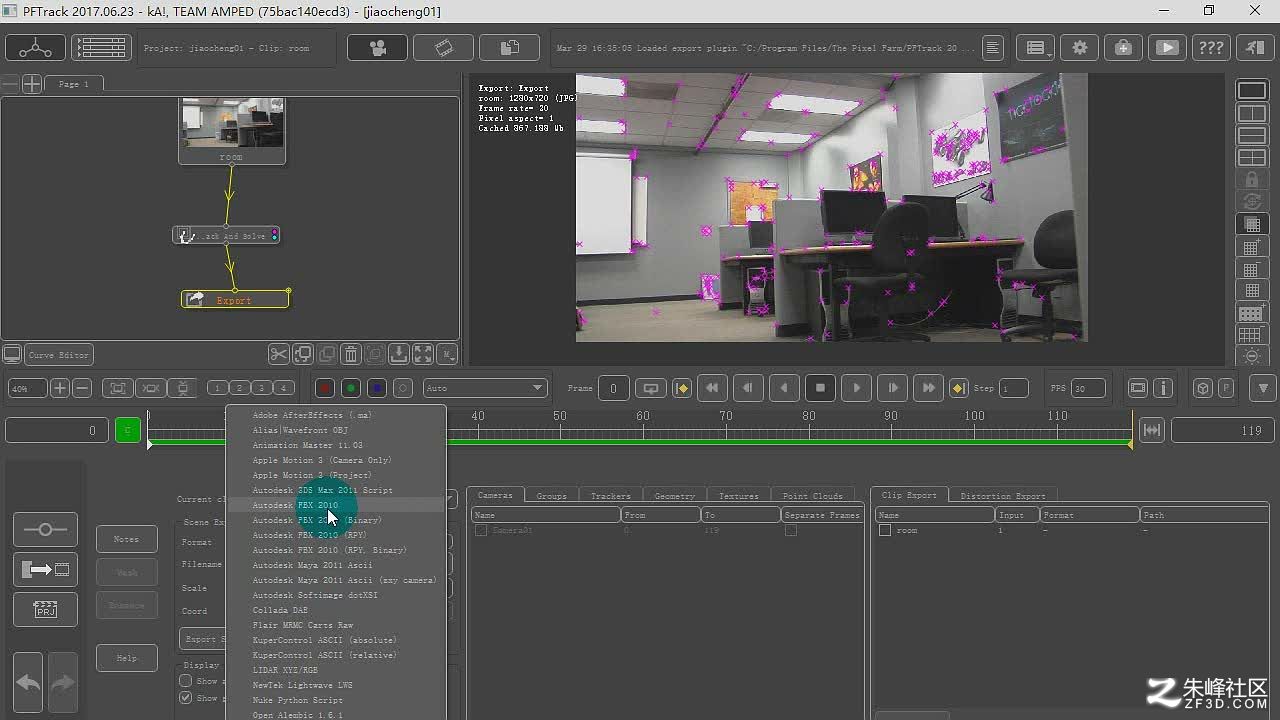Switch to the Trackers tab
This screenshot has height=720, width=1280.
[610, 495]
